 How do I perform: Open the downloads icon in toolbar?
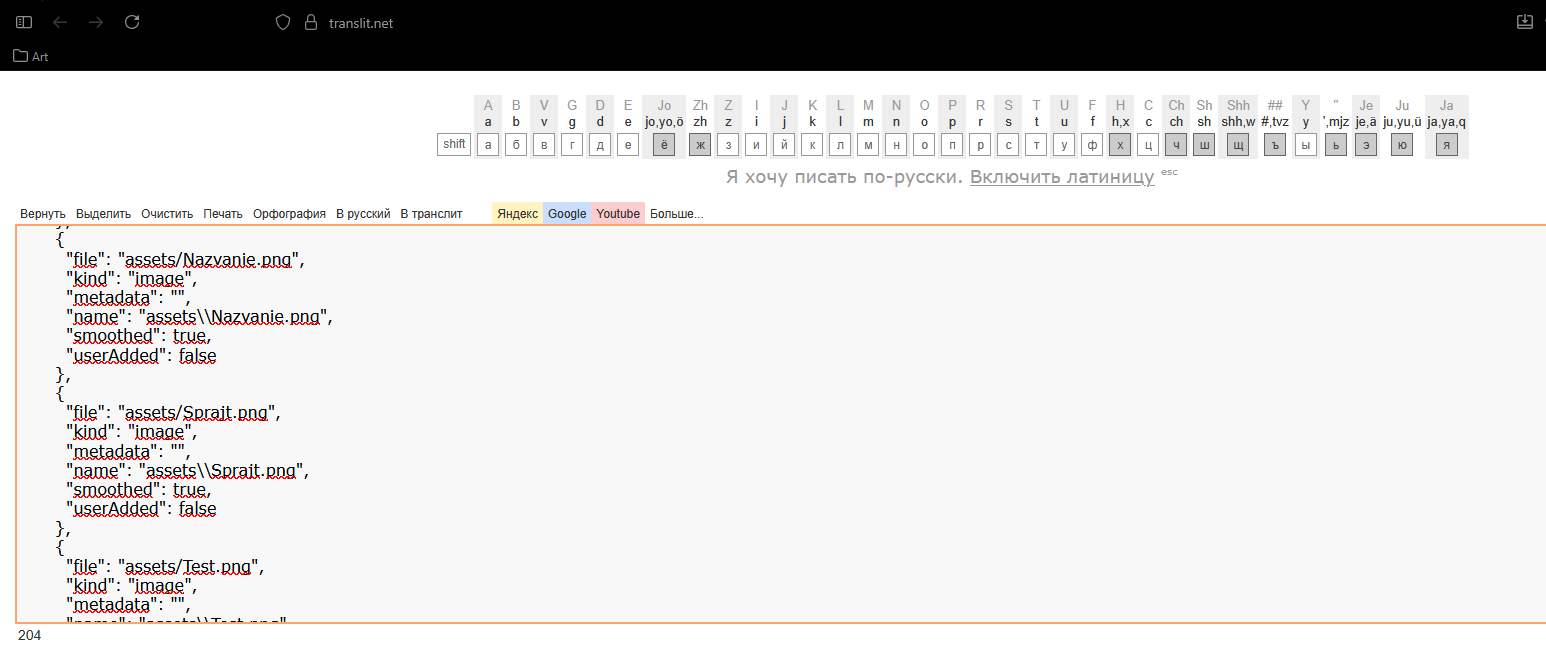(x=1524, y=22)
